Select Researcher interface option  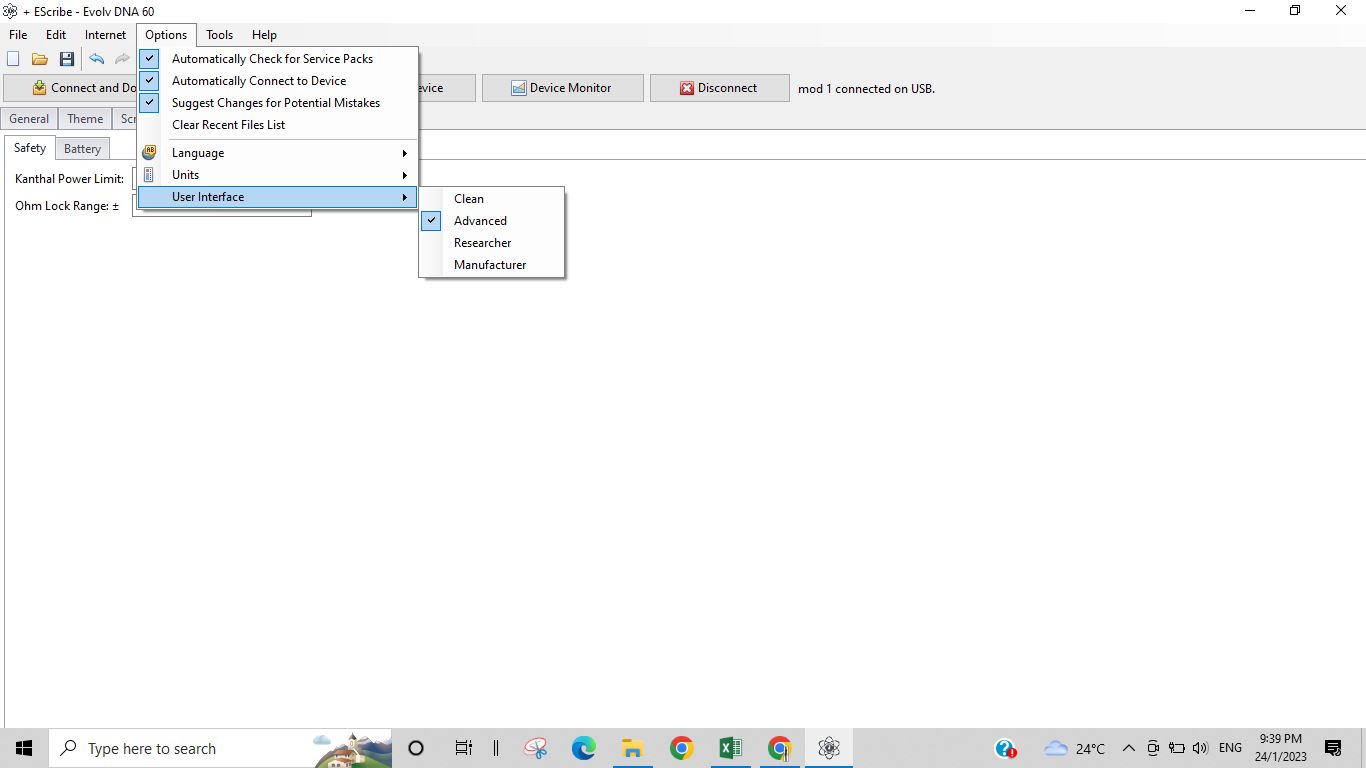pos(482,243)
